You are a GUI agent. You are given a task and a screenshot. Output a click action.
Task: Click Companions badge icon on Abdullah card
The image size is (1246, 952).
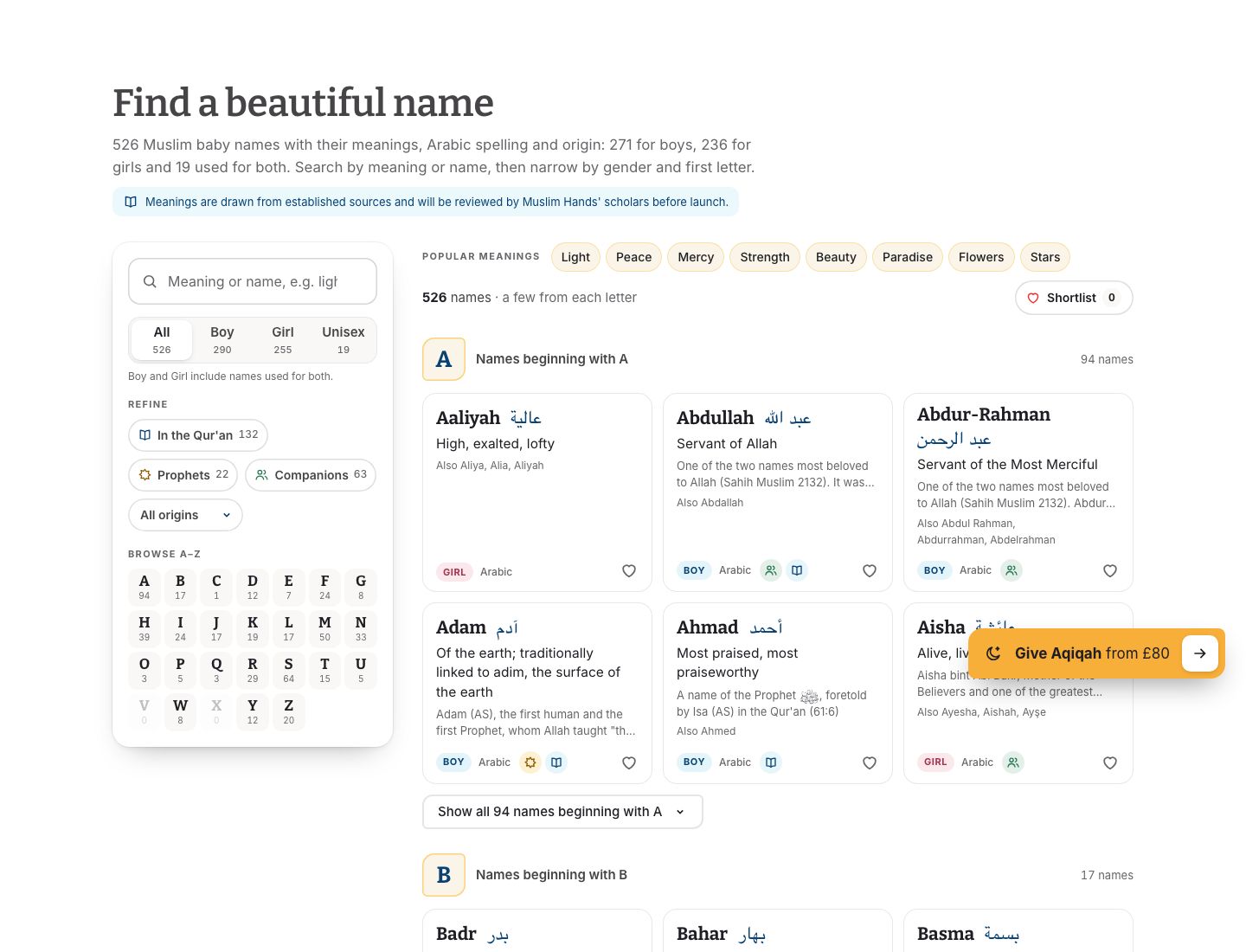coord(771,570)
